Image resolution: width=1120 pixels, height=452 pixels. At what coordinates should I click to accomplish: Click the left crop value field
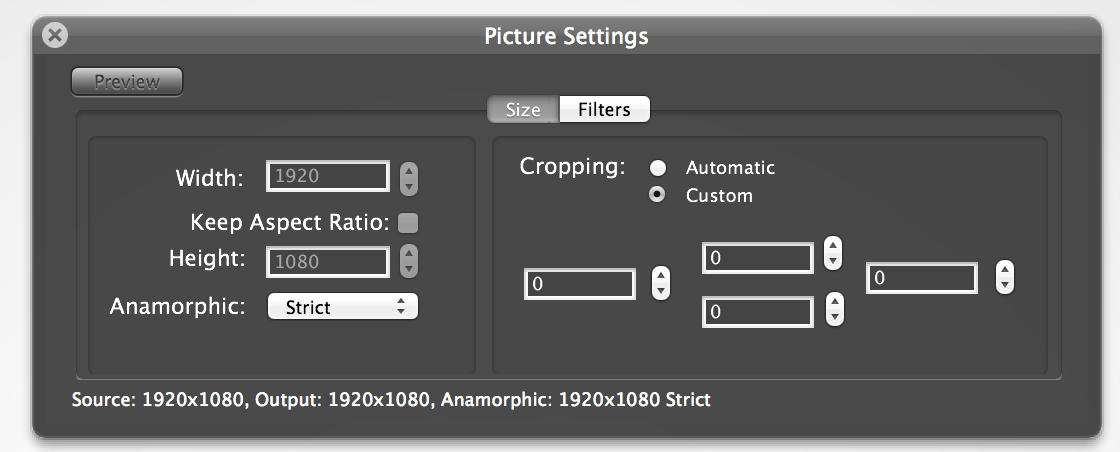(580, 284)
